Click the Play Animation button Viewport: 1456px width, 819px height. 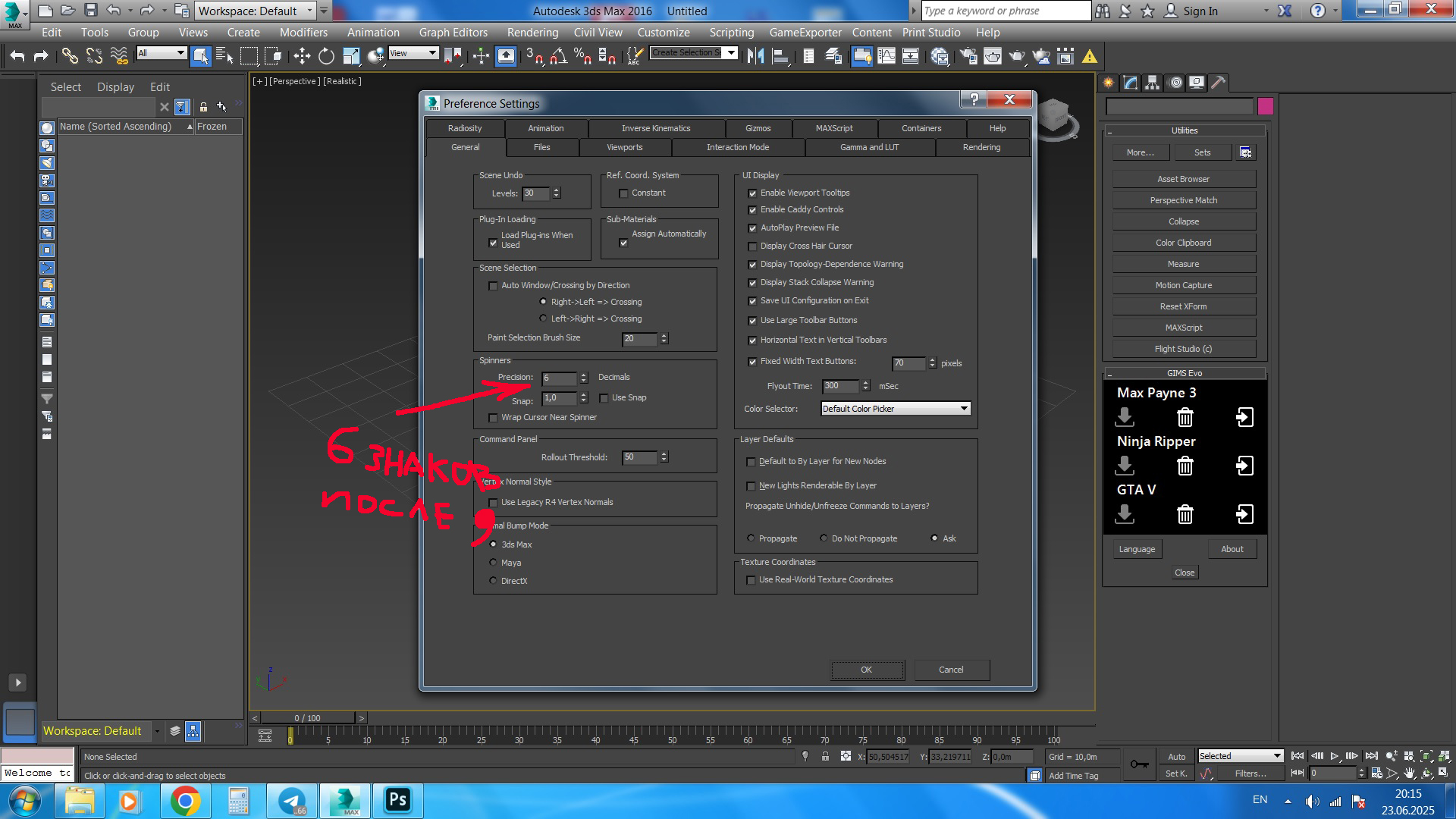(x=1335, y=756)
